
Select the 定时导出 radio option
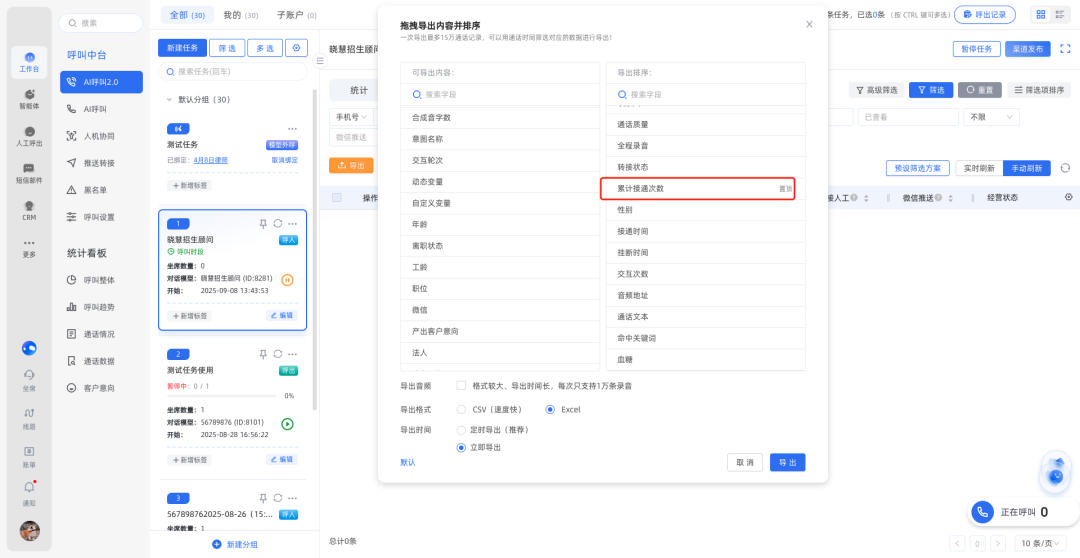461,429
